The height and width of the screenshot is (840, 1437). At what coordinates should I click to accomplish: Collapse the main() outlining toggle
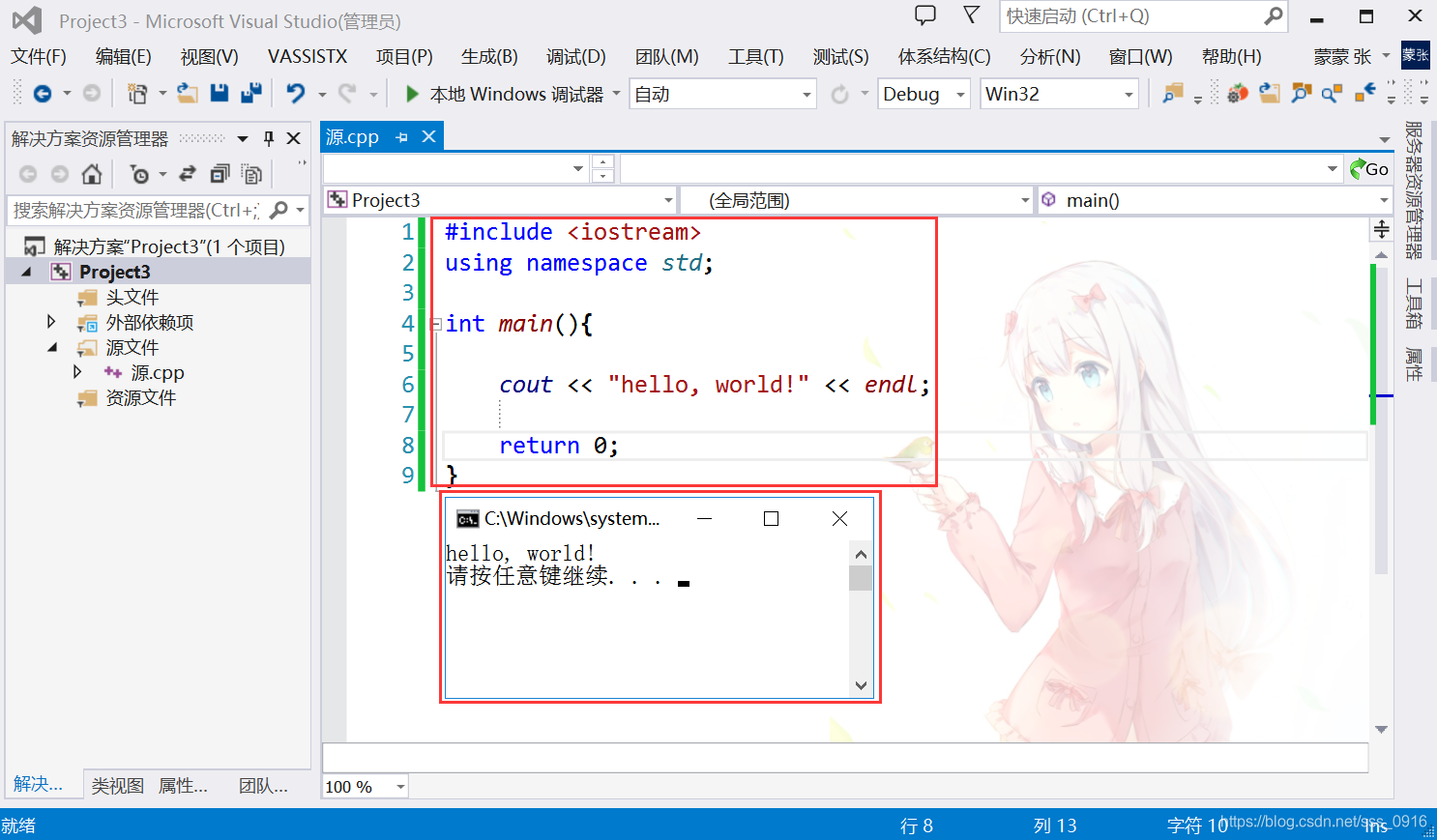click(436, 324)
